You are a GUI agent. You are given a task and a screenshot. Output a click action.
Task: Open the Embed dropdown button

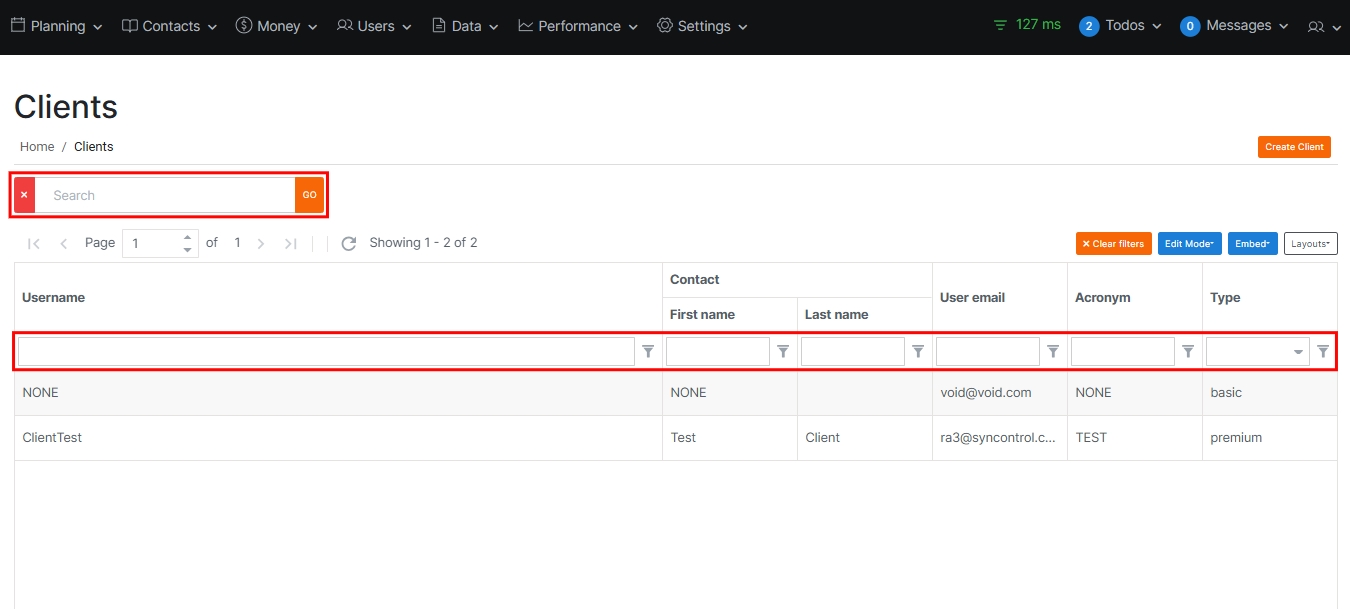pos(1252,244)
